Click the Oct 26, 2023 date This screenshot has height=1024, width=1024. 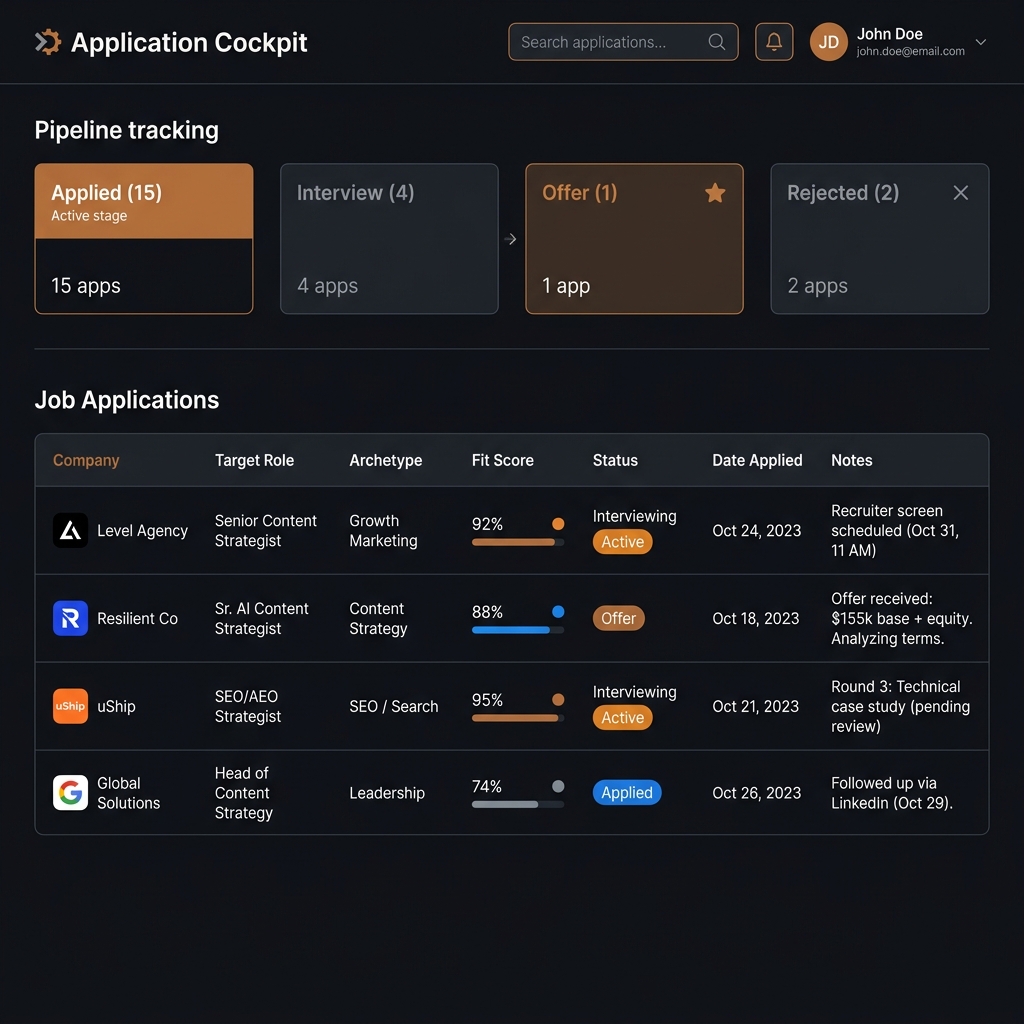(x=756, y=792)
